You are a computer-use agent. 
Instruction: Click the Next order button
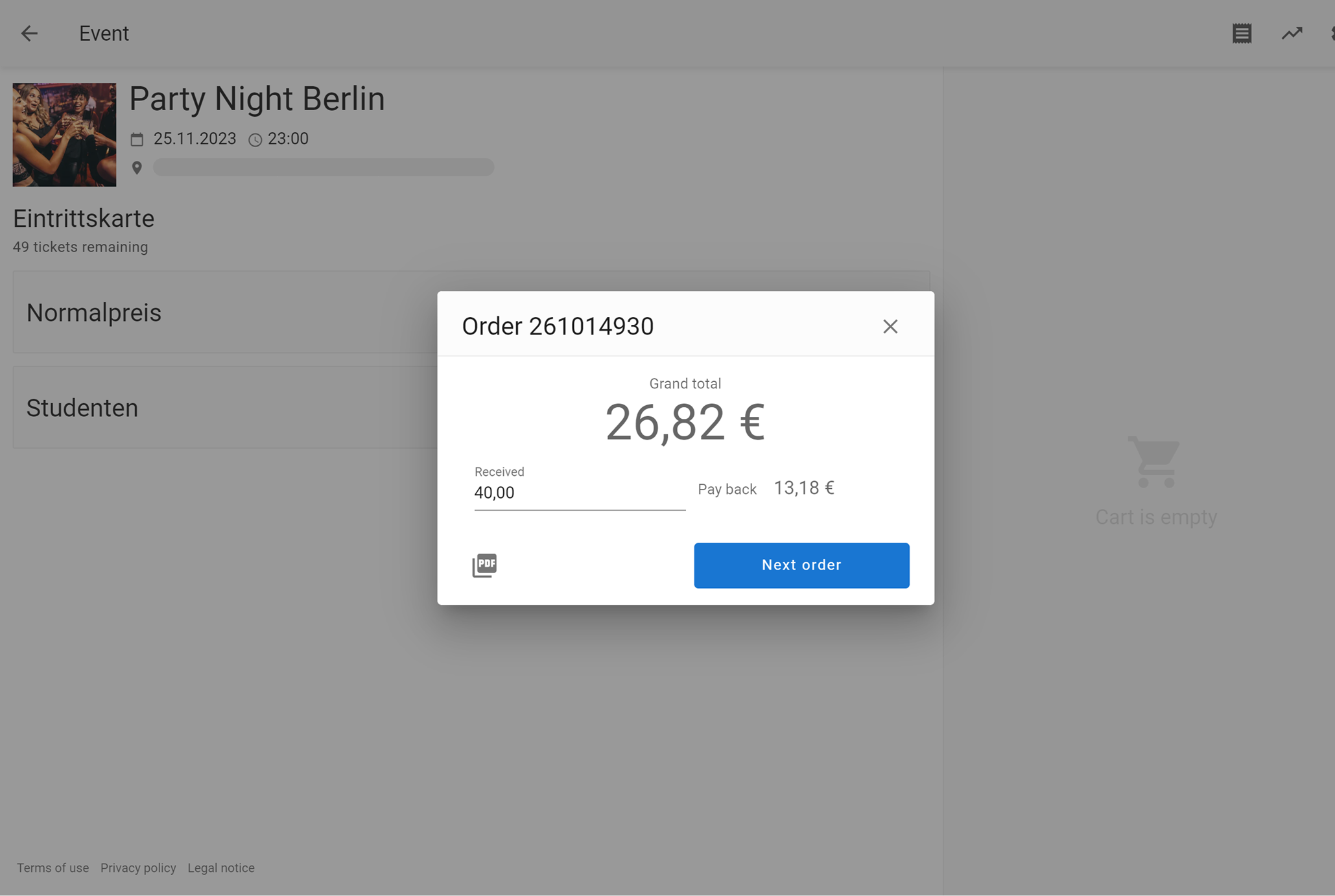tap(801, 565)
